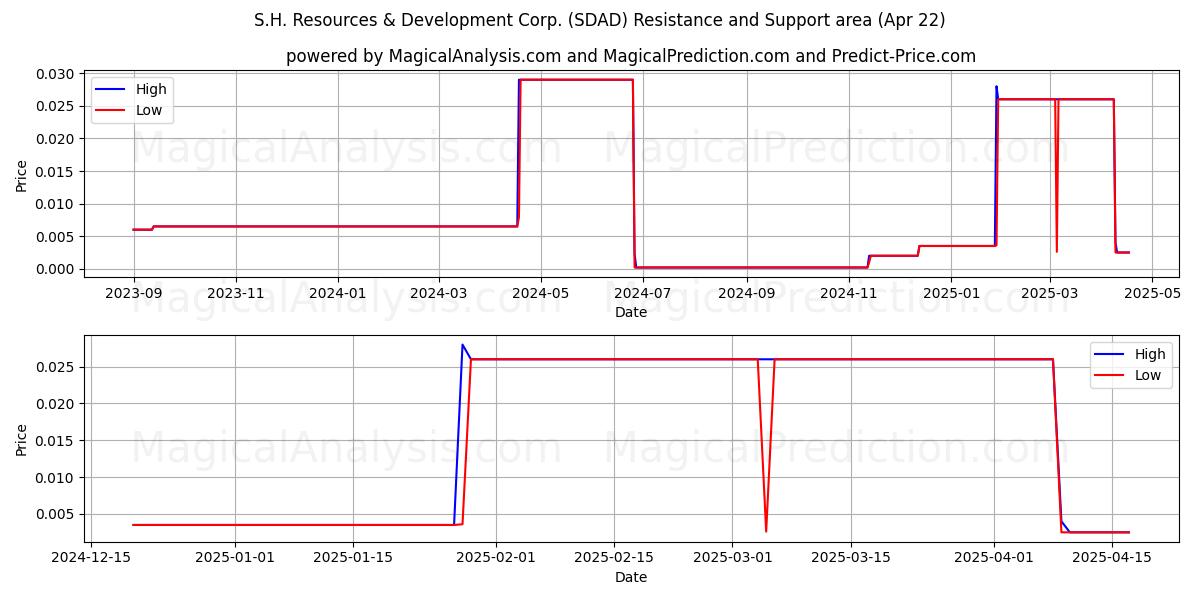Click the 2024-11 tick label
Viewport: 1200px width, 600px height.
tap(848, 293)
